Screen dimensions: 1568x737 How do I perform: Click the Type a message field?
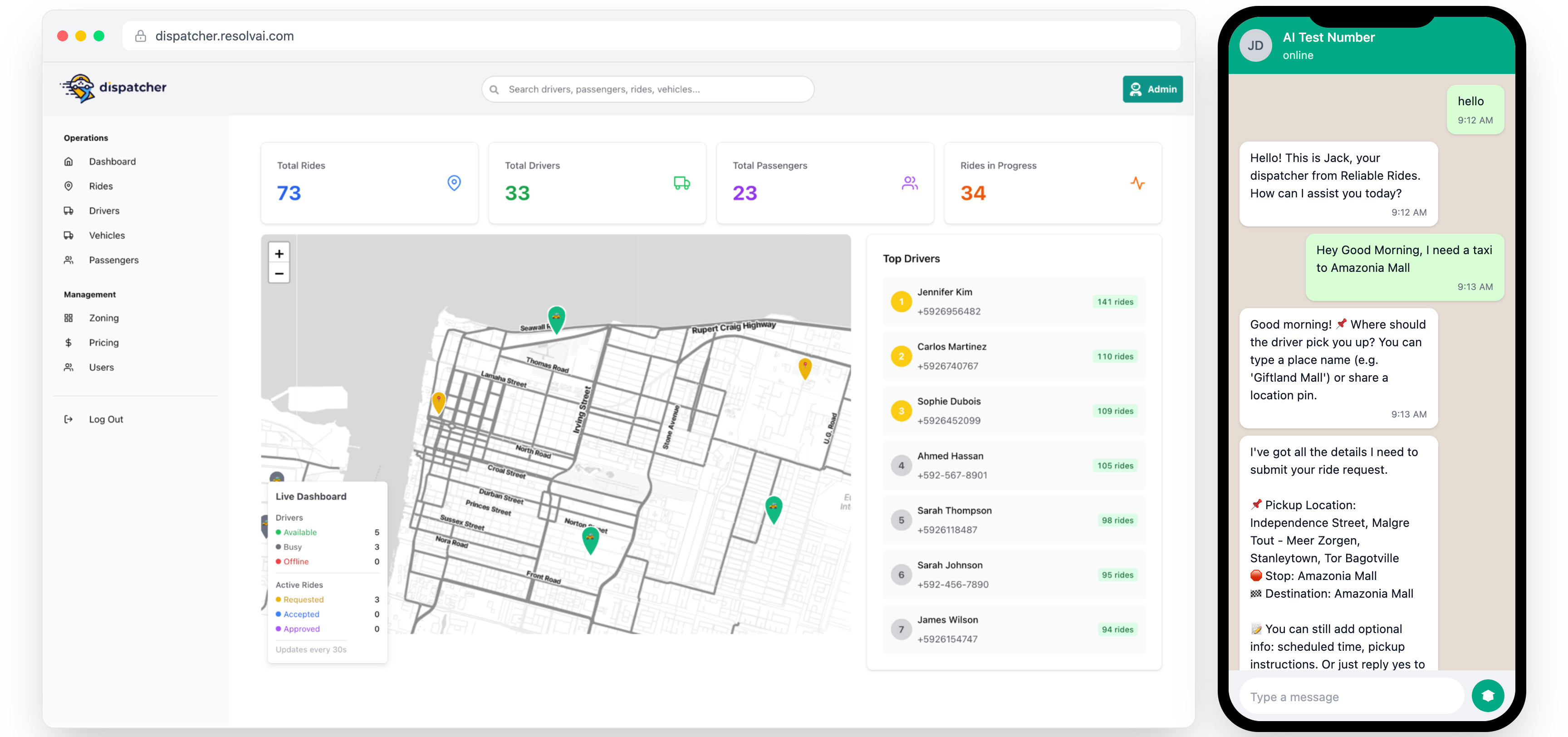[x=1350, y=696]
